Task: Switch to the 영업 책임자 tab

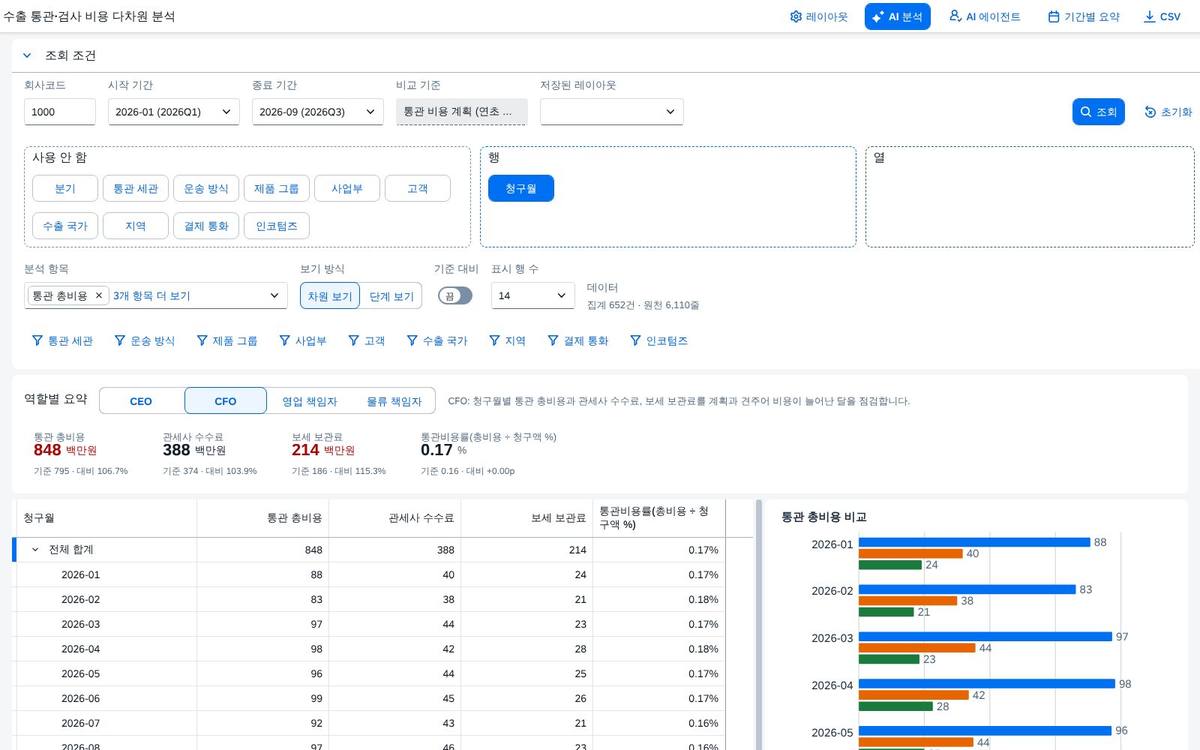Action: [309, 401]
